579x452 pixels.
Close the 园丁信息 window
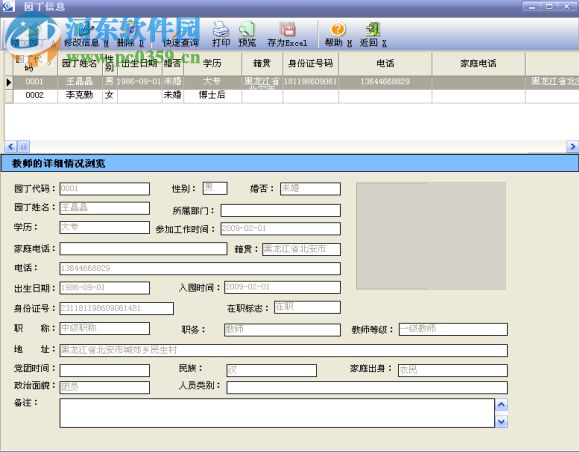tap(566, 7)
